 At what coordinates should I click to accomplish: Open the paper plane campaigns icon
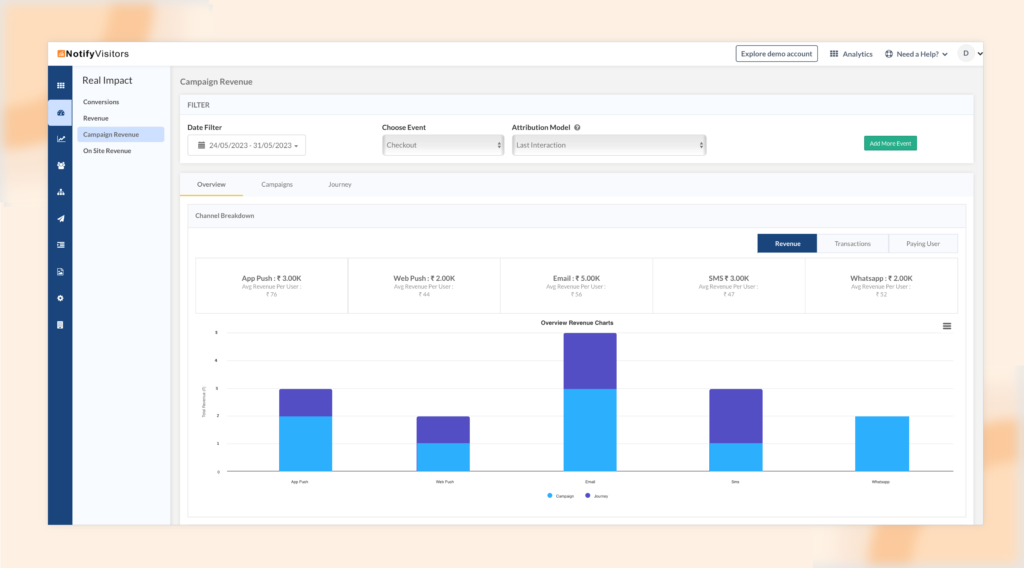click(61, 219)
